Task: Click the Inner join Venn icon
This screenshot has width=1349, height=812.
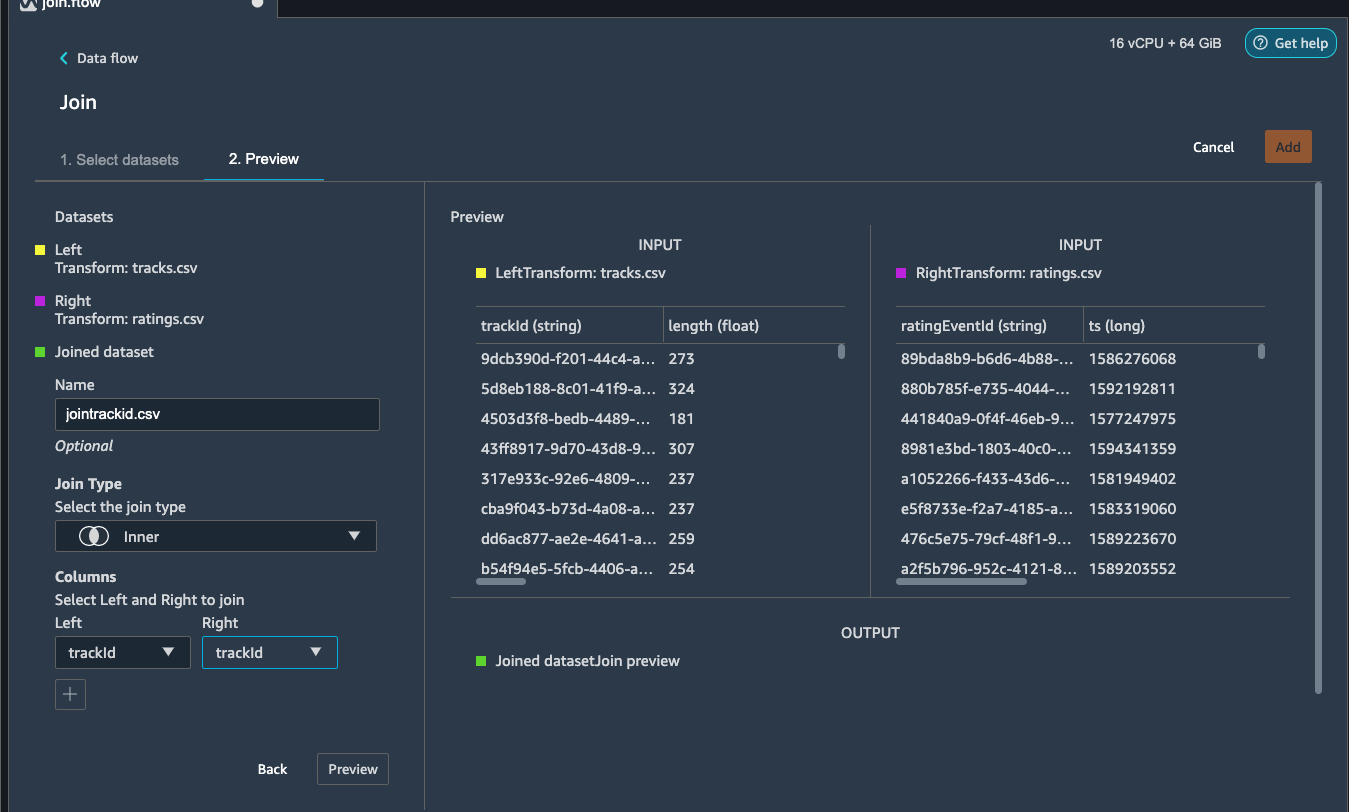Action: 94,536
